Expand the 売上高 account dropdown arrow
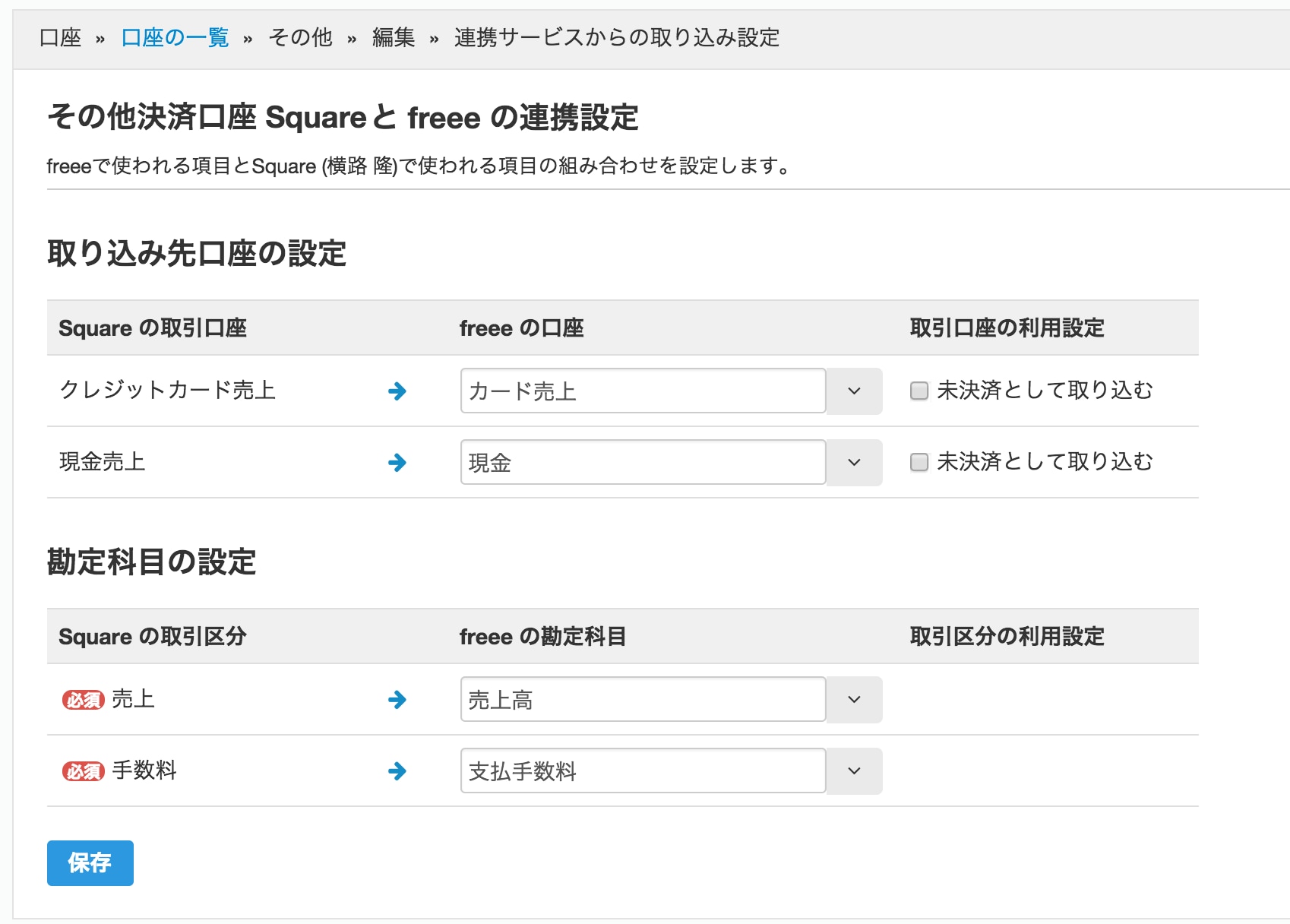This screenshot has height=924, width=1290. [854, 699]
